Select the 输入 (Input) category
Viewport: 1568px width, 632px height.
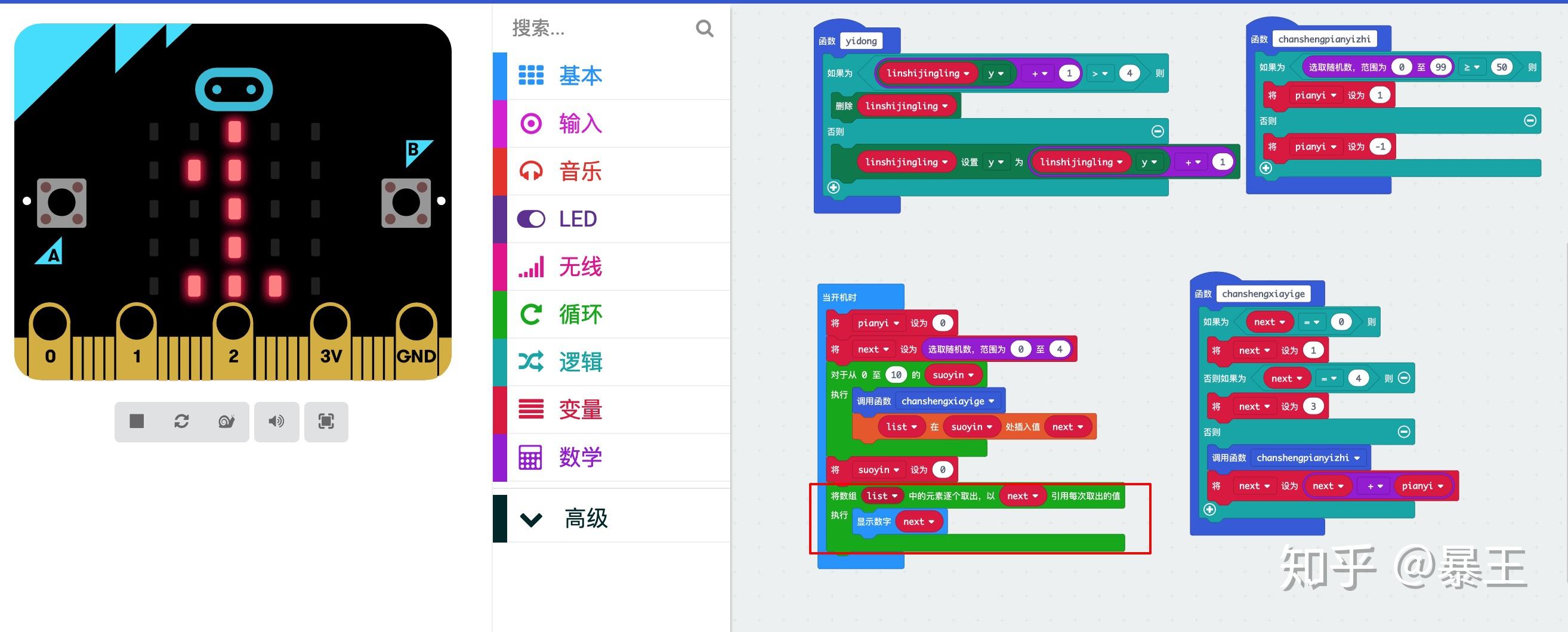click(x=579, y=123)
